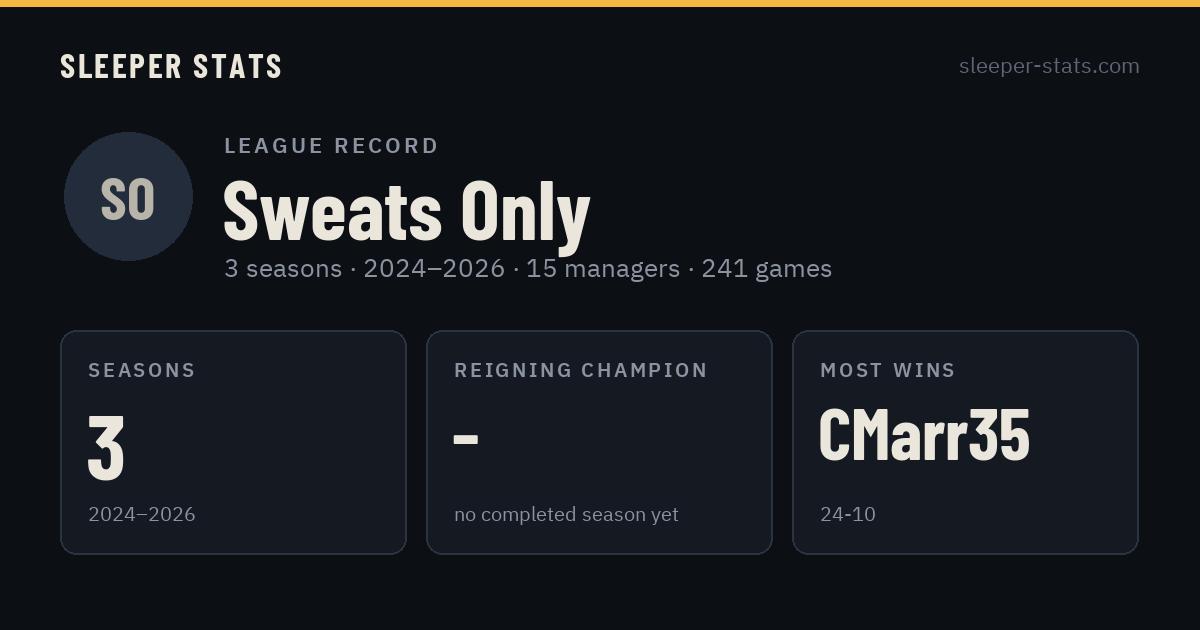The image size is (1200, 630).
Task: Click the REIGNING CHAMPION heading
Action: click(x=581, y=370)
